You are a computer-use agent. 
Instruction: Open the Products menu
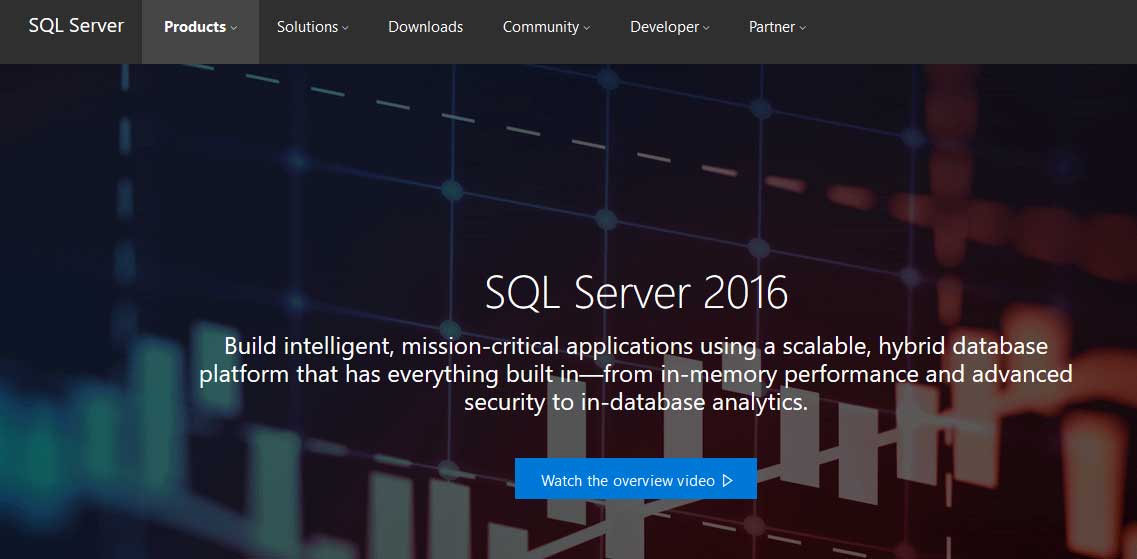194,27
